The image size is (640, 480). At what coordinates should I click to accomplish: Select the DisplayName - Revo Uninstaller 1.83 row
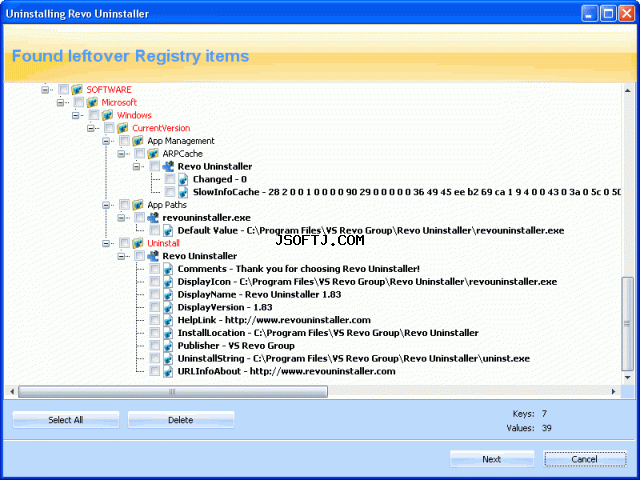point(260,294)
